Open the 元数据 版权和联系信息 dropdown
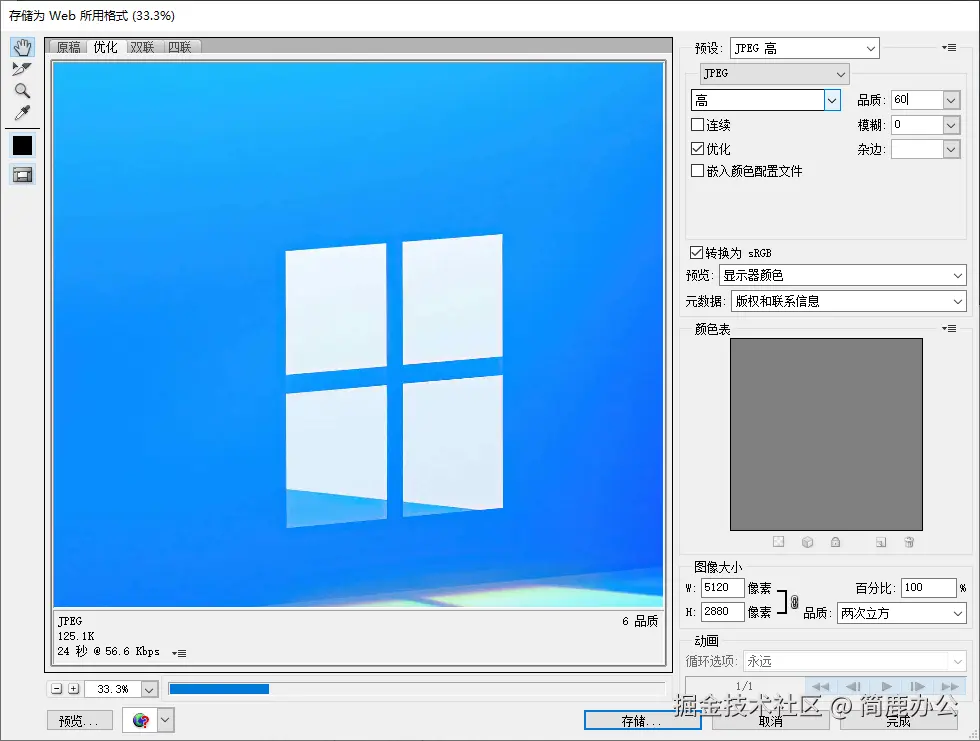This screenshot has width=980, height=741. click(x=849, y=301)
